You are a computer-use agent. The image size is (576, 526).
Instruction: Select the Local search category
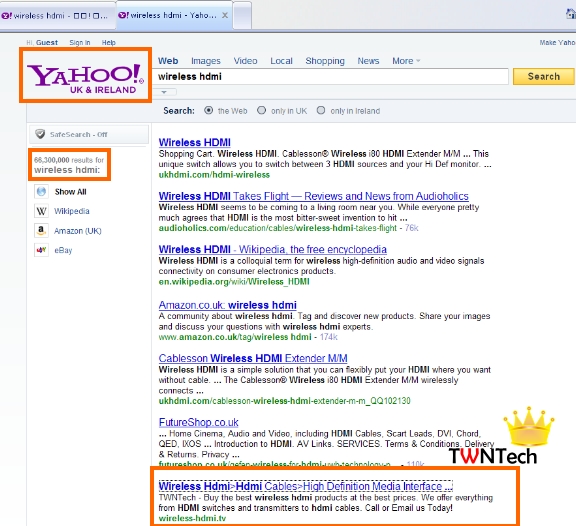coord(281,61)
